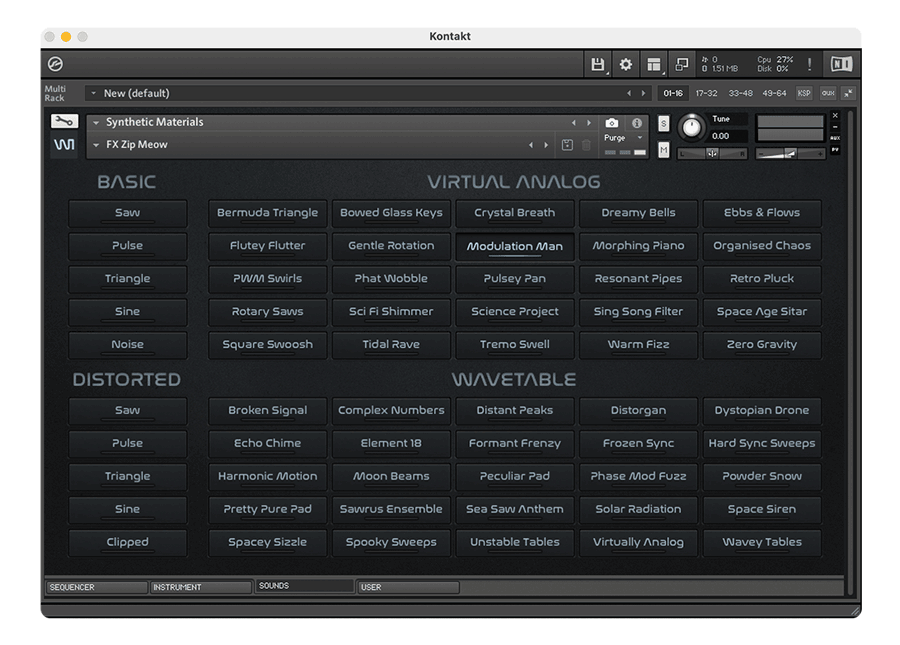Image resolution: width=900 pixels, height=645 pixels.
Task: Load Space Age Sitar sound
Action: [x=762, y=312]
